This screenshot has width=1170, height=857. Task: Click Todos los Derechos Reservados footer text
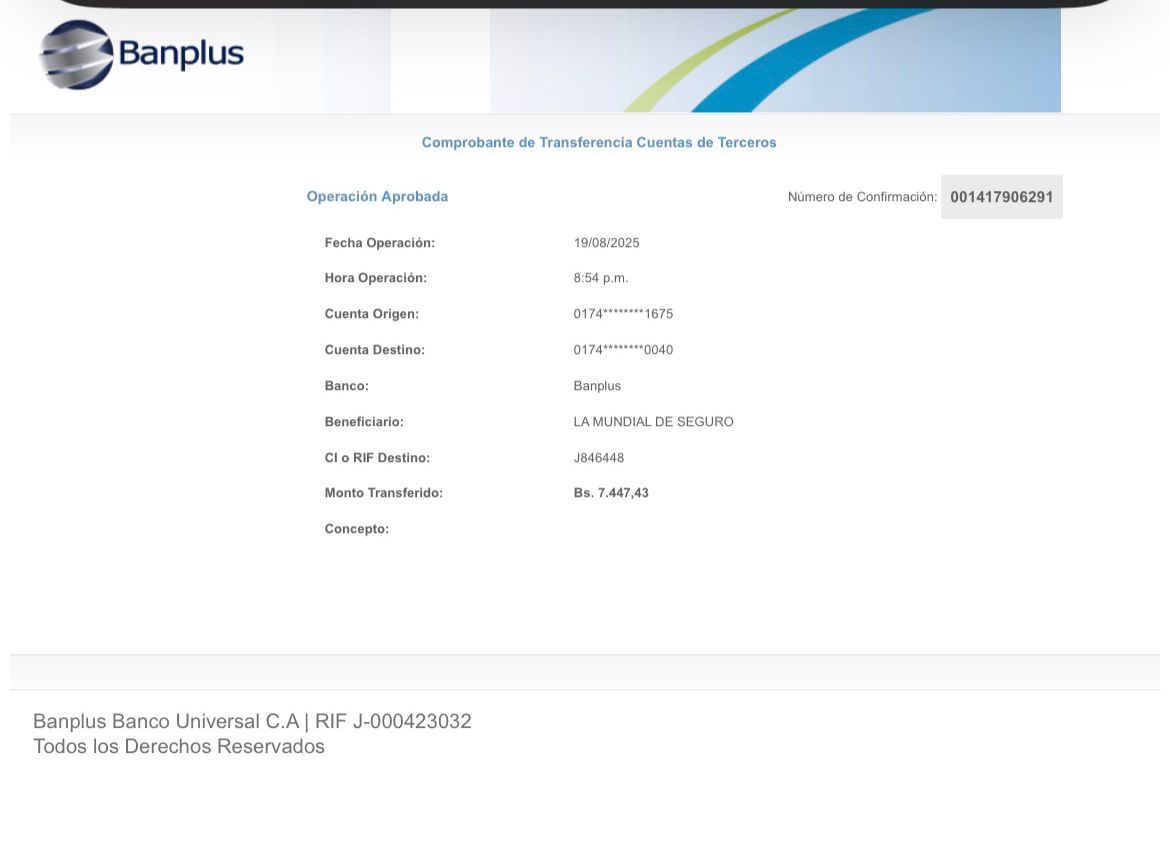coord(178,747)
